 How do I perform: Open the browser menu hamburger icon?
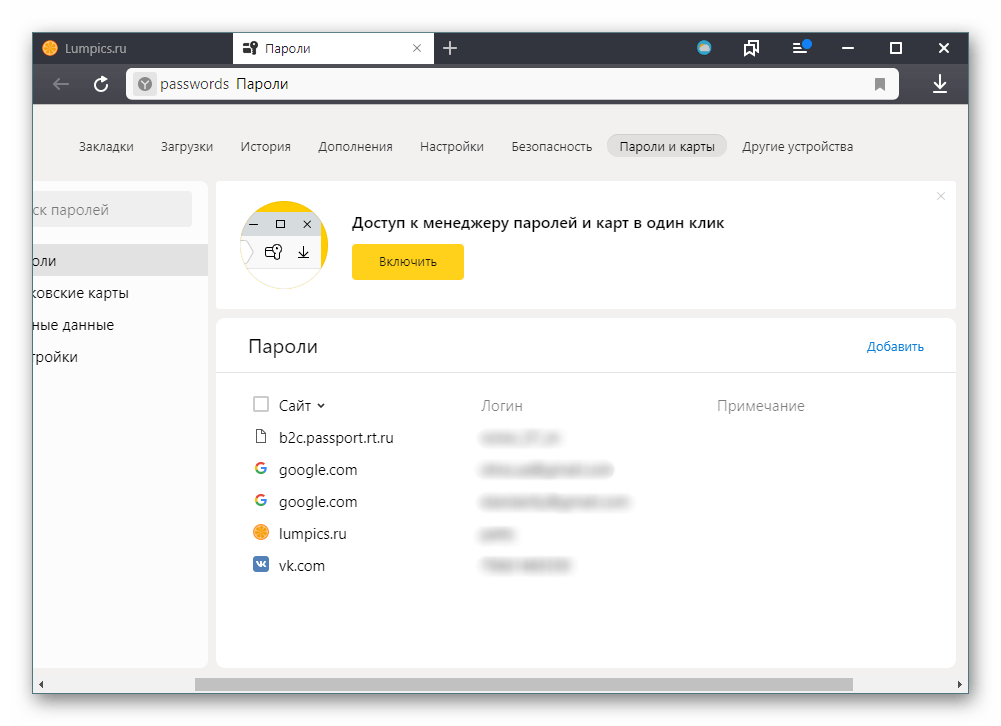point(800,48)
